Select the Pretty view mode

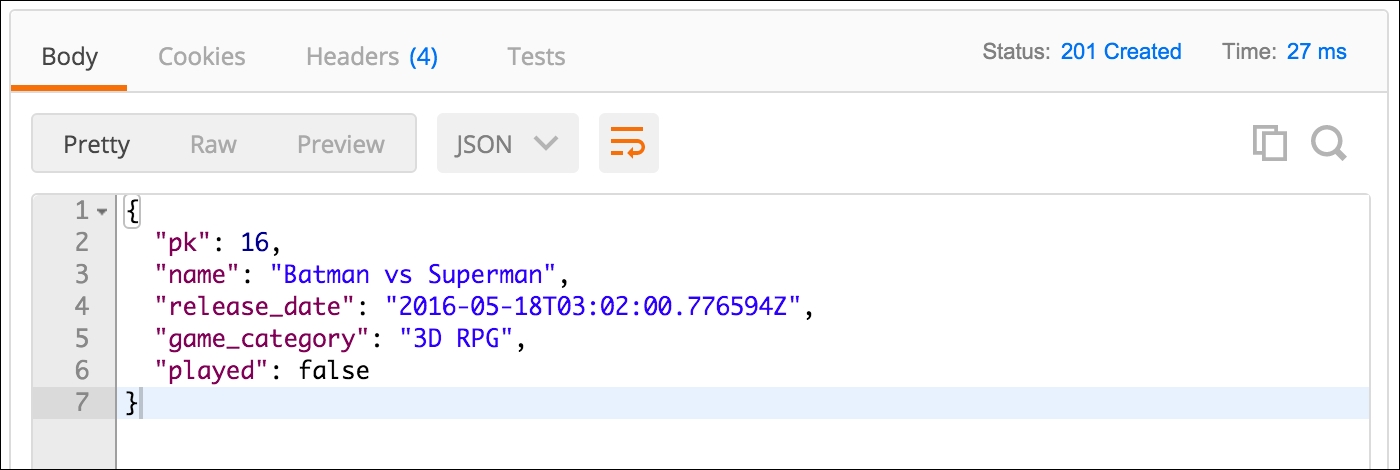click(96, 144)
